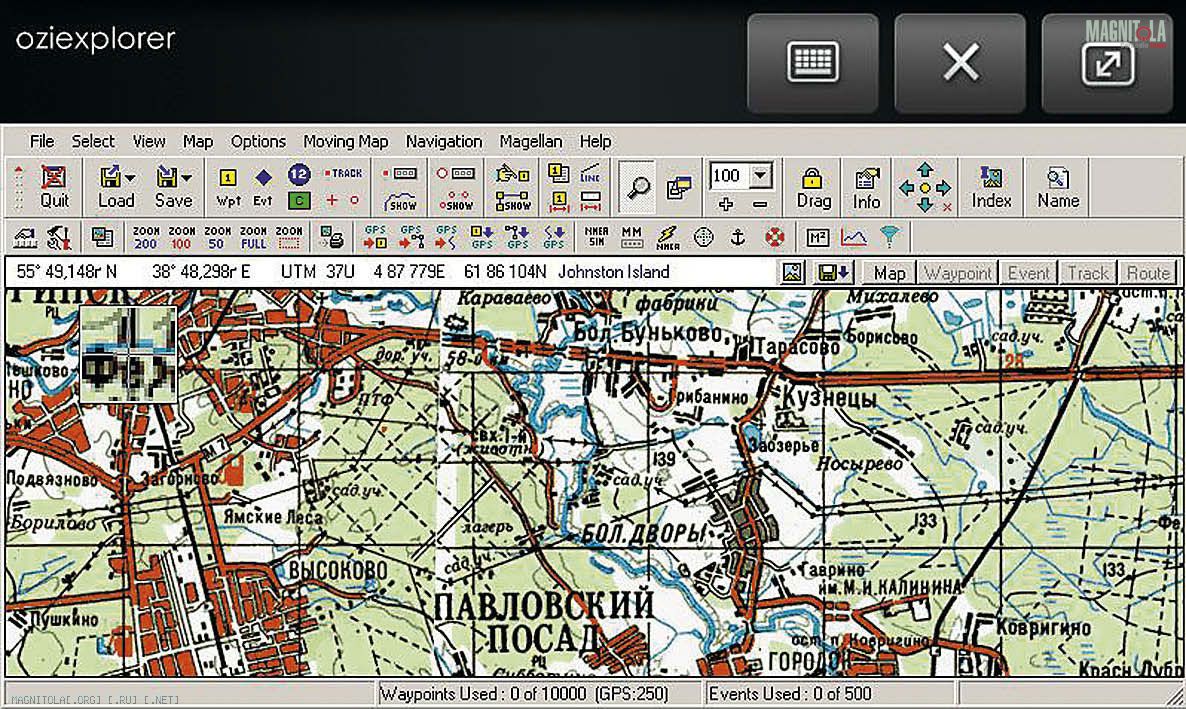Select the Evt event placement tool

262,187
